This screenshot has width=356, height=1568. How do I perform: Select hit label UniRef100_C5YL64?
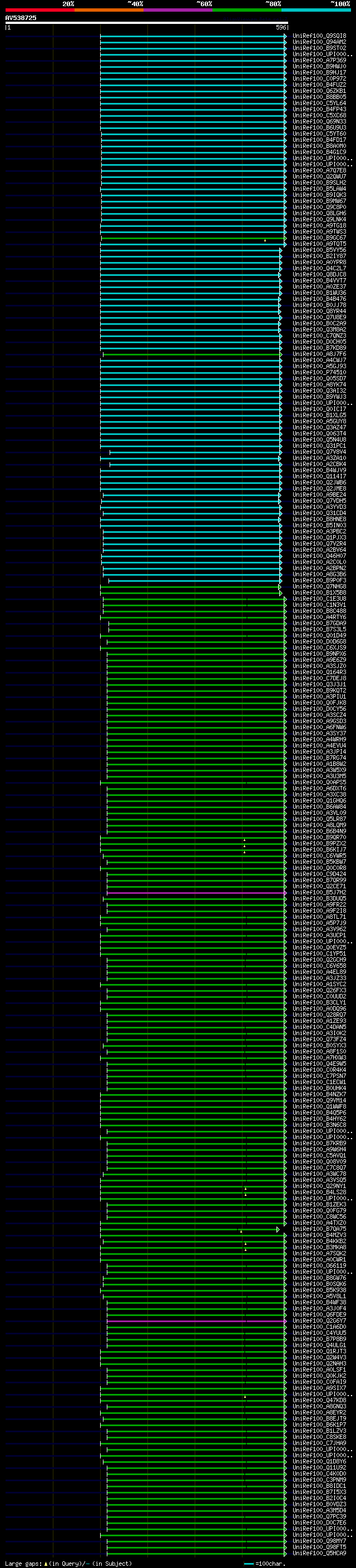(x=319, y=103)
